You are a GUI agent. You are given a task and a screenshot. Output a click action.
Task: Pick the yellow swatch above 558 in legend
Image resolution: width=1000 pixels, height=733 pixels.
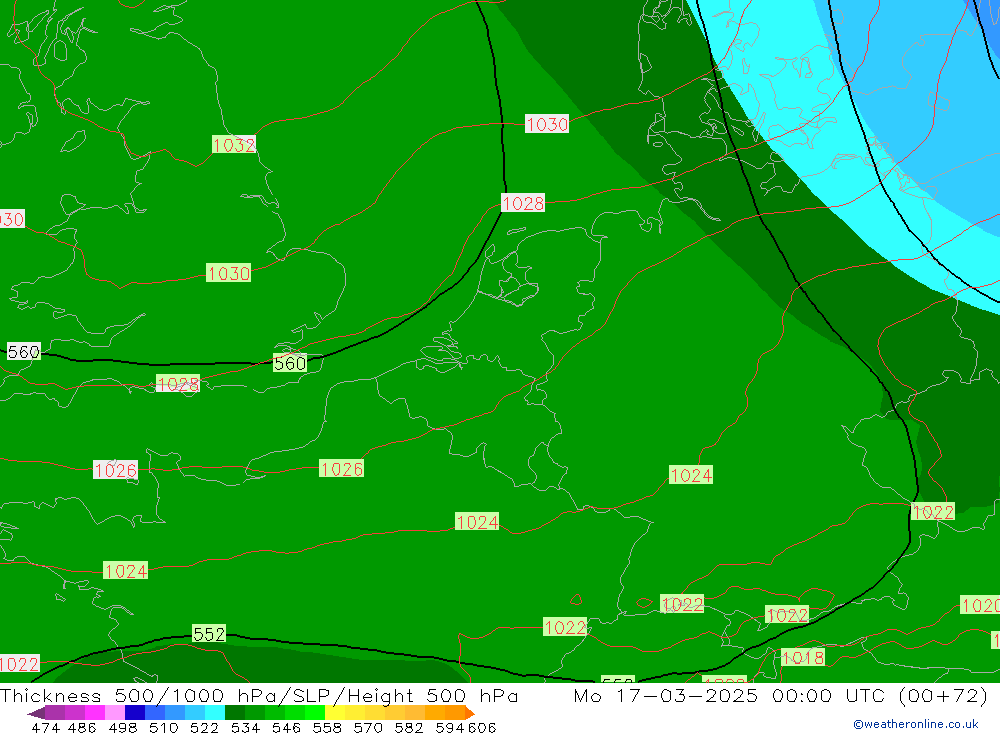tap(335, 713)
